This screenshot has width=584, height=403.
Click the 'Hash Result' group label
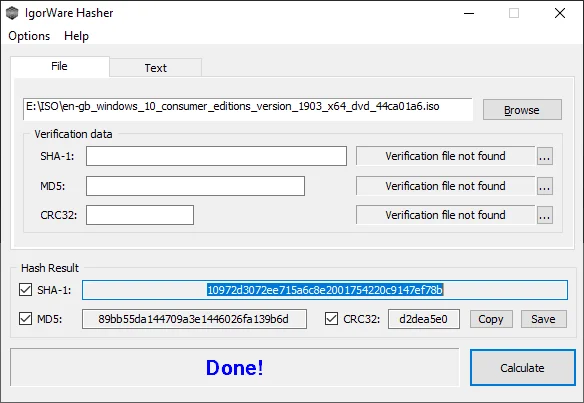click(x=50, y=268)
